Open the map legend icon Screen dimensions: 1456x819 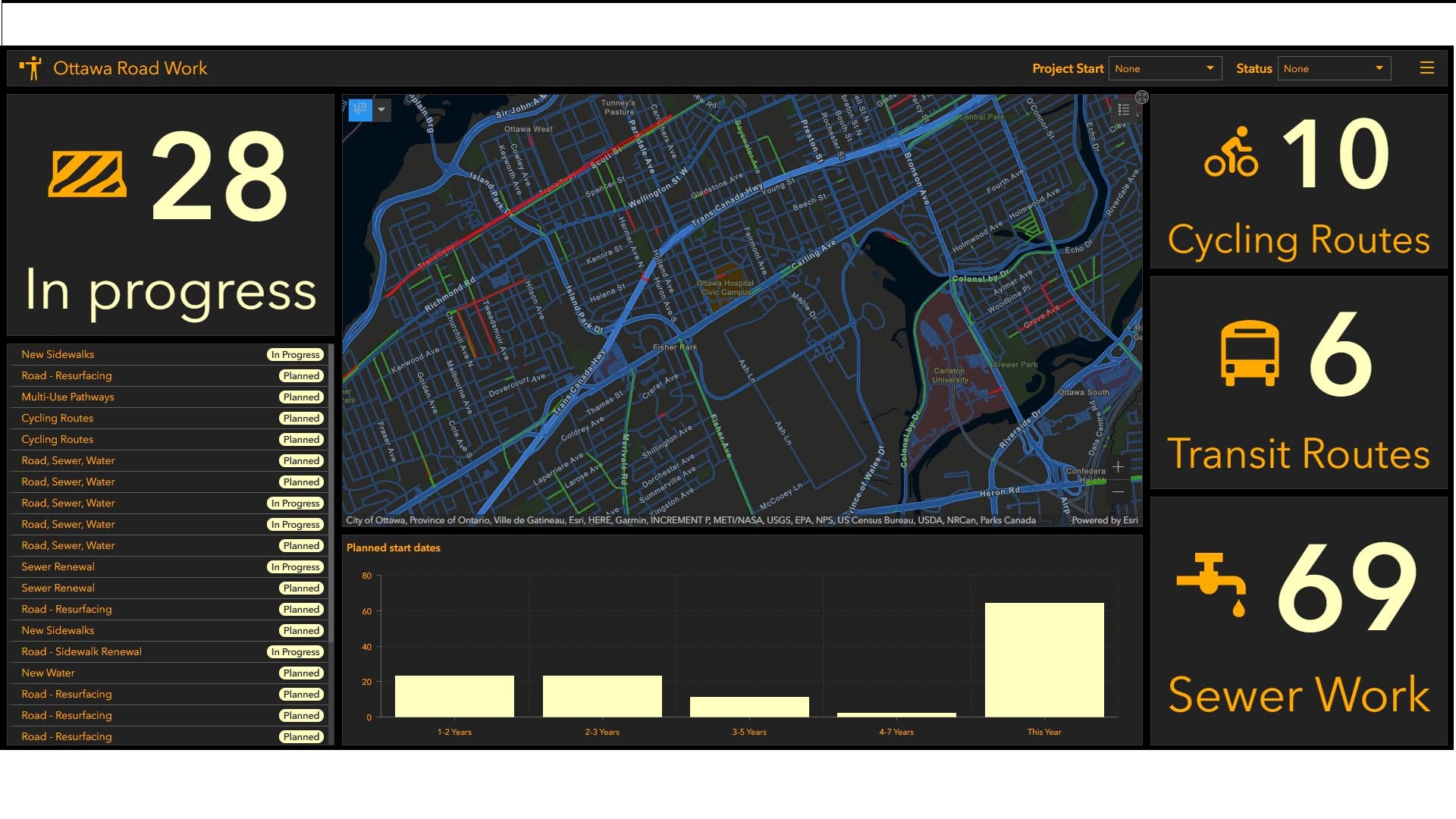(x=1124, y=109)
